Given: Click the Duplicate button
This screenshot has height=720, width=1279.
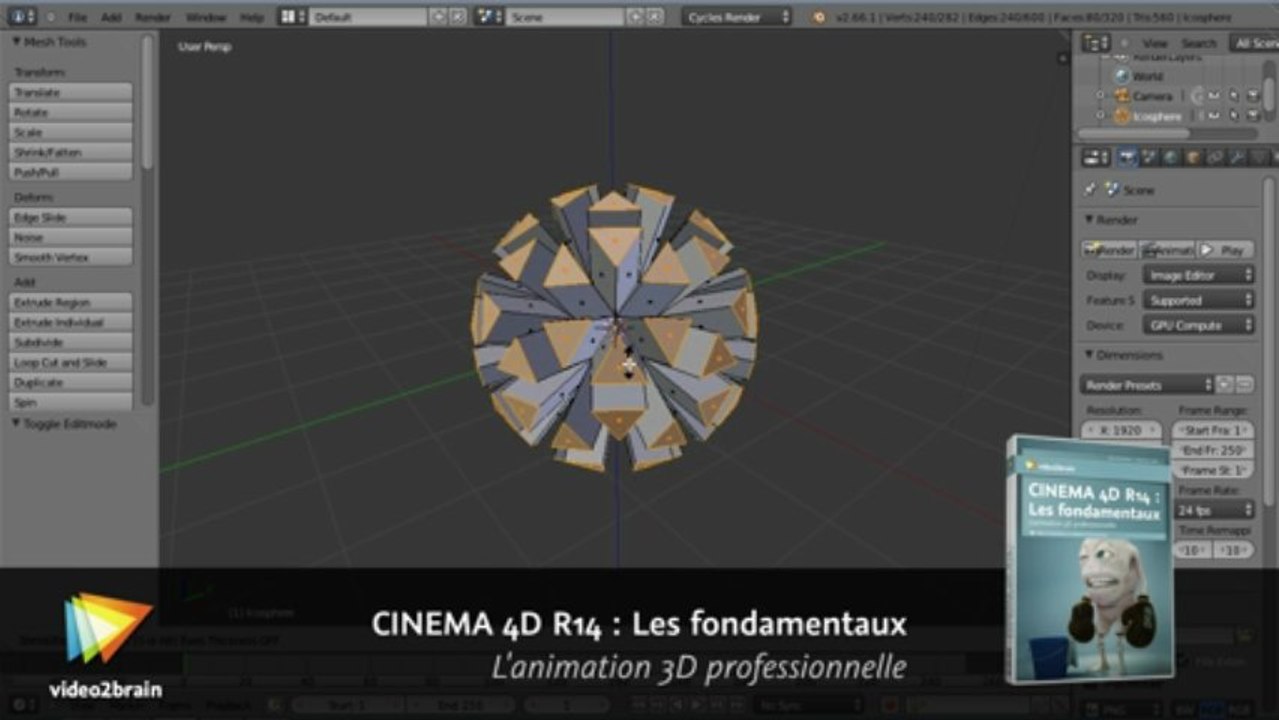Looking at the screenshot, I should (70, 382).
